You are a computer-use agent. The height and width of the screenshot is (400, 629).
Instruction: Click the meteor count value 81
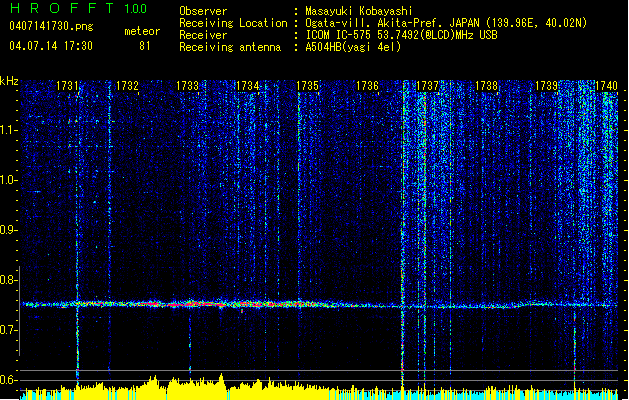coord(145,46)
